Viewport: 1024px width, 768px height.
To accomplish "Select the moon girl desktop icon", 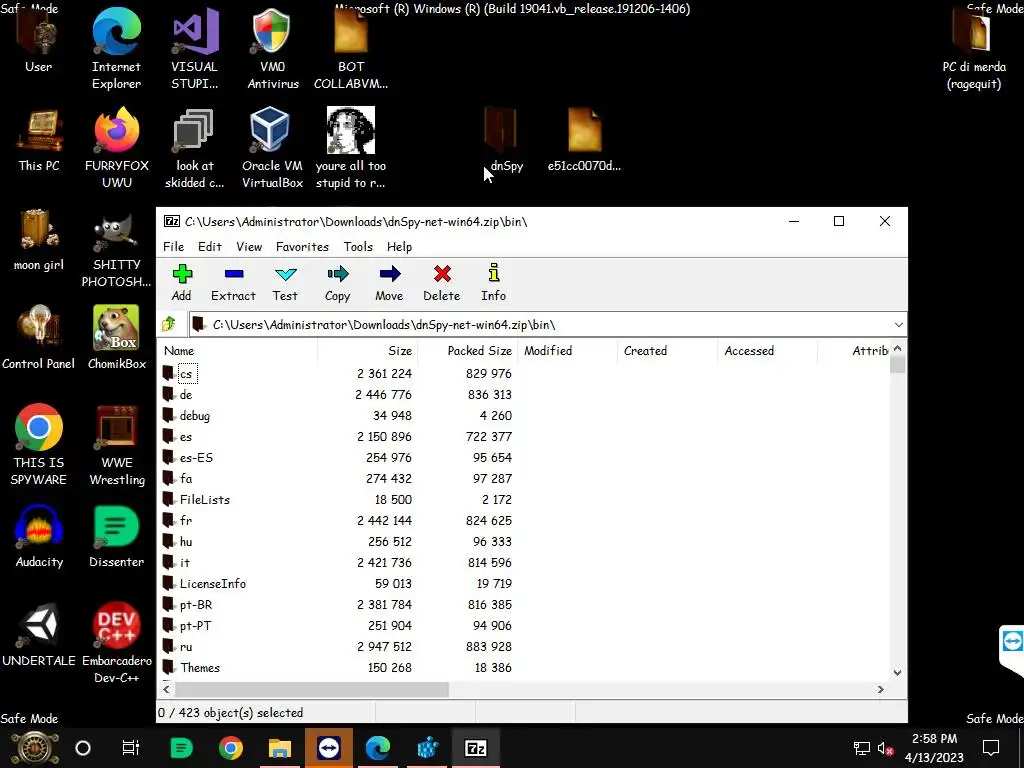I will (39, 240).
